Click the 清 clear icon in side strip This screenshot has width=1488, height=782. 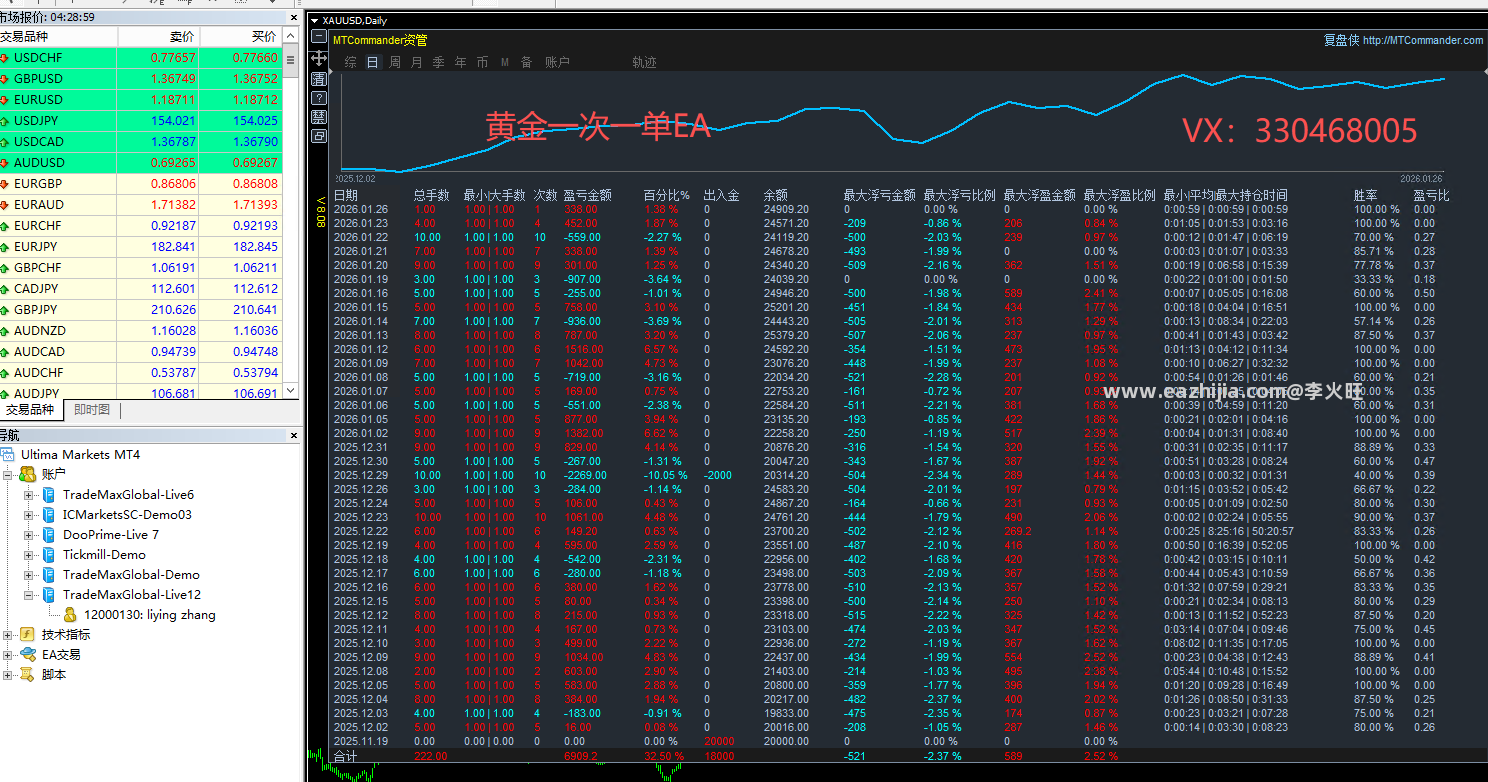click(x=319, y=78)
